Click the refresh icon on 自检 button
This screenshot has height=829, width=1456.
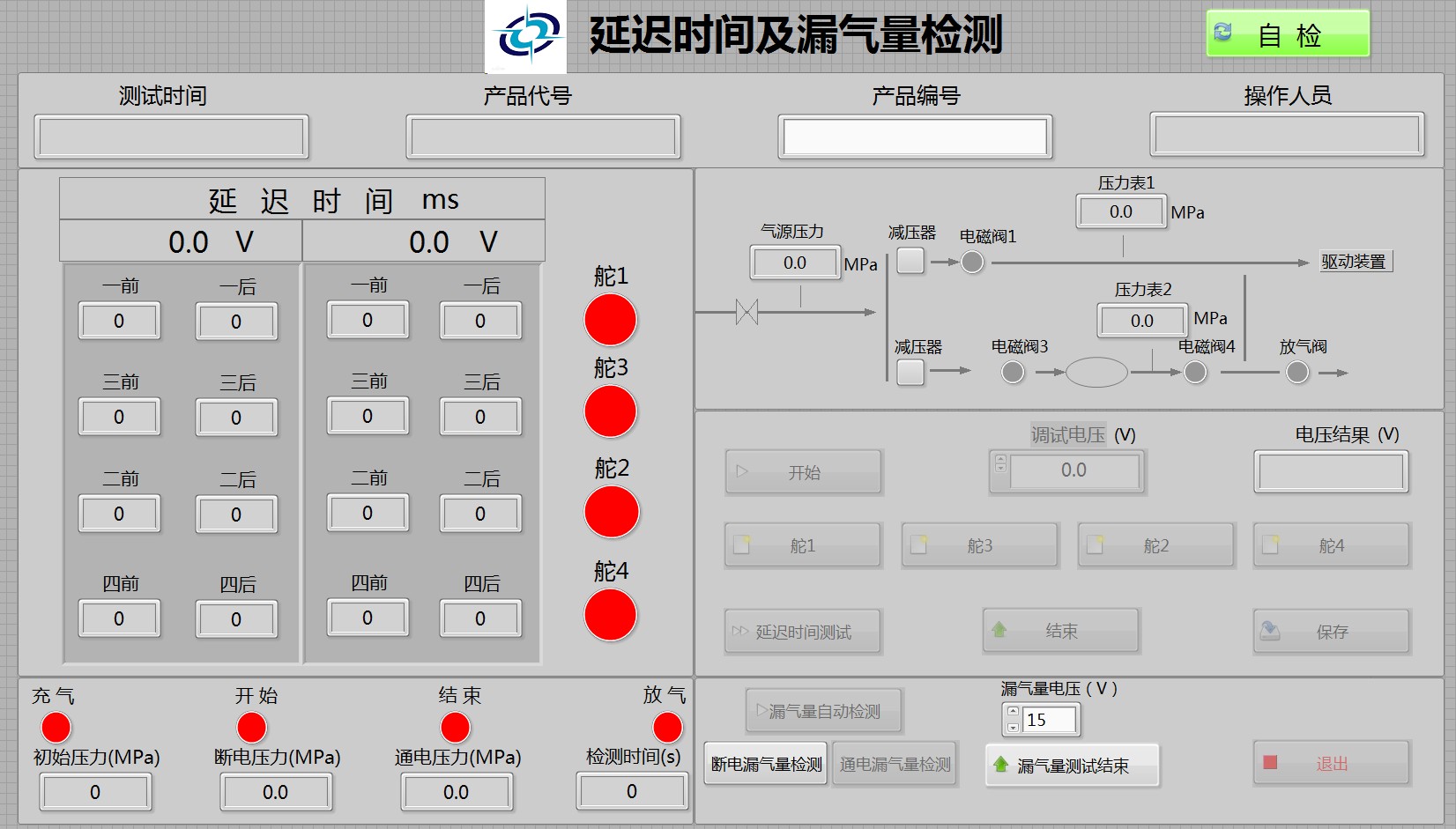point(1223,32)
